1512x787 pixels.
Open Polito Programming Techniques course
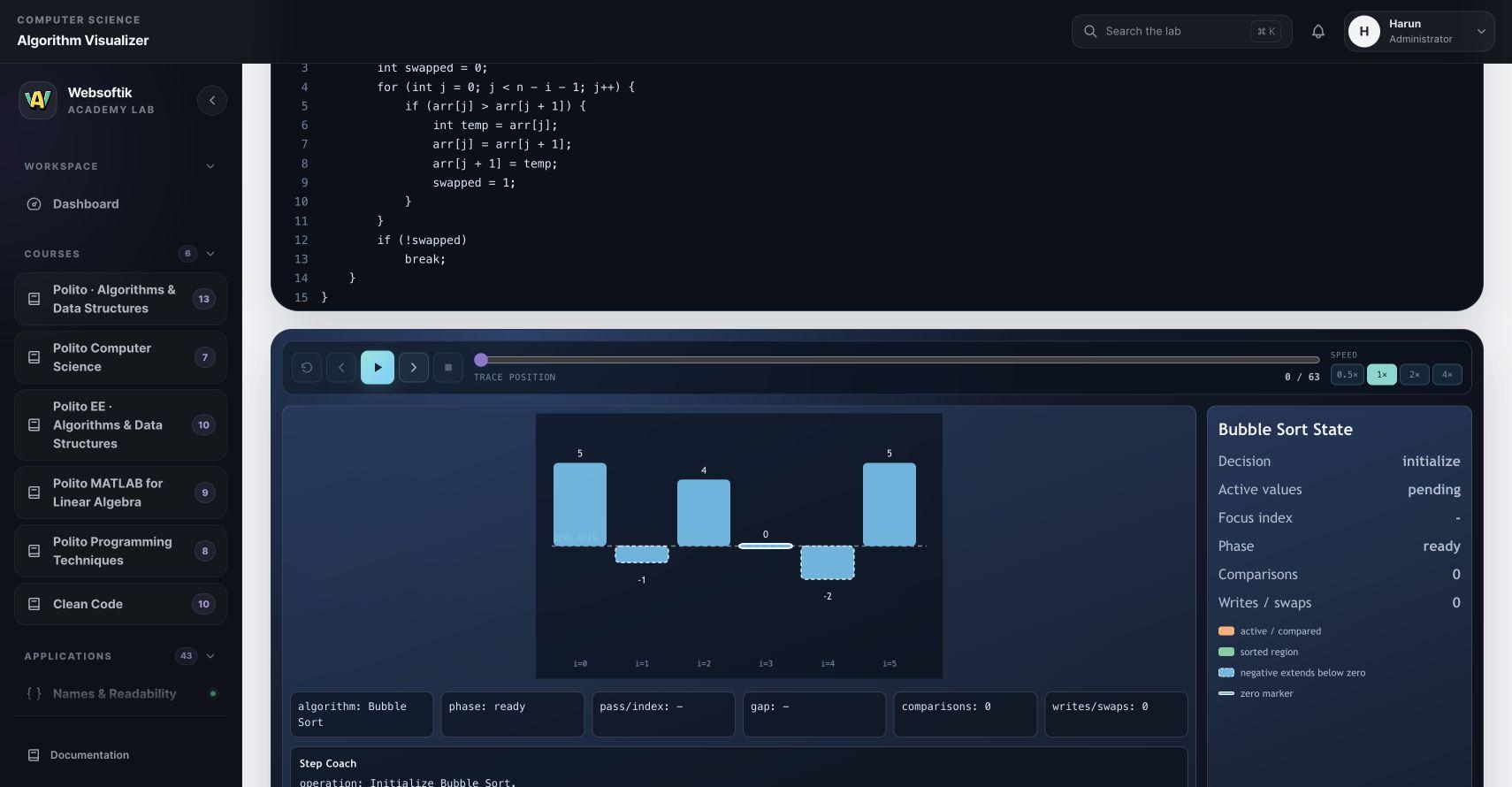point(121,551)
